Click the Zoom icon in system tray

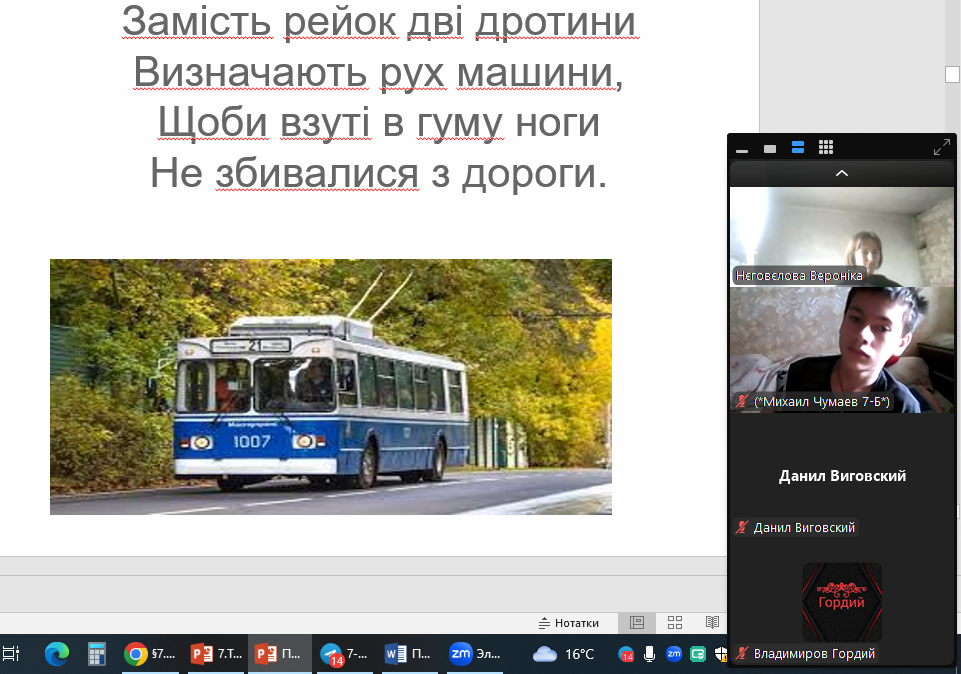[674, 654]
